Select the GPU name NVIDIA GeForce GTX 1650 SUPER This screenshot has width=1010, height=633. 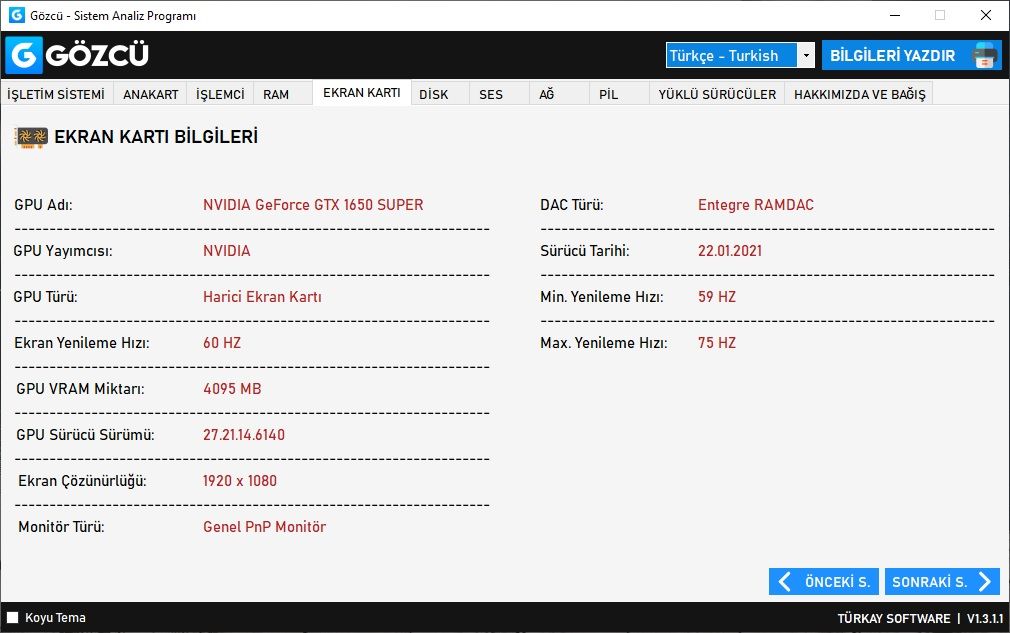pyautogui.click(x=313, y=205)
